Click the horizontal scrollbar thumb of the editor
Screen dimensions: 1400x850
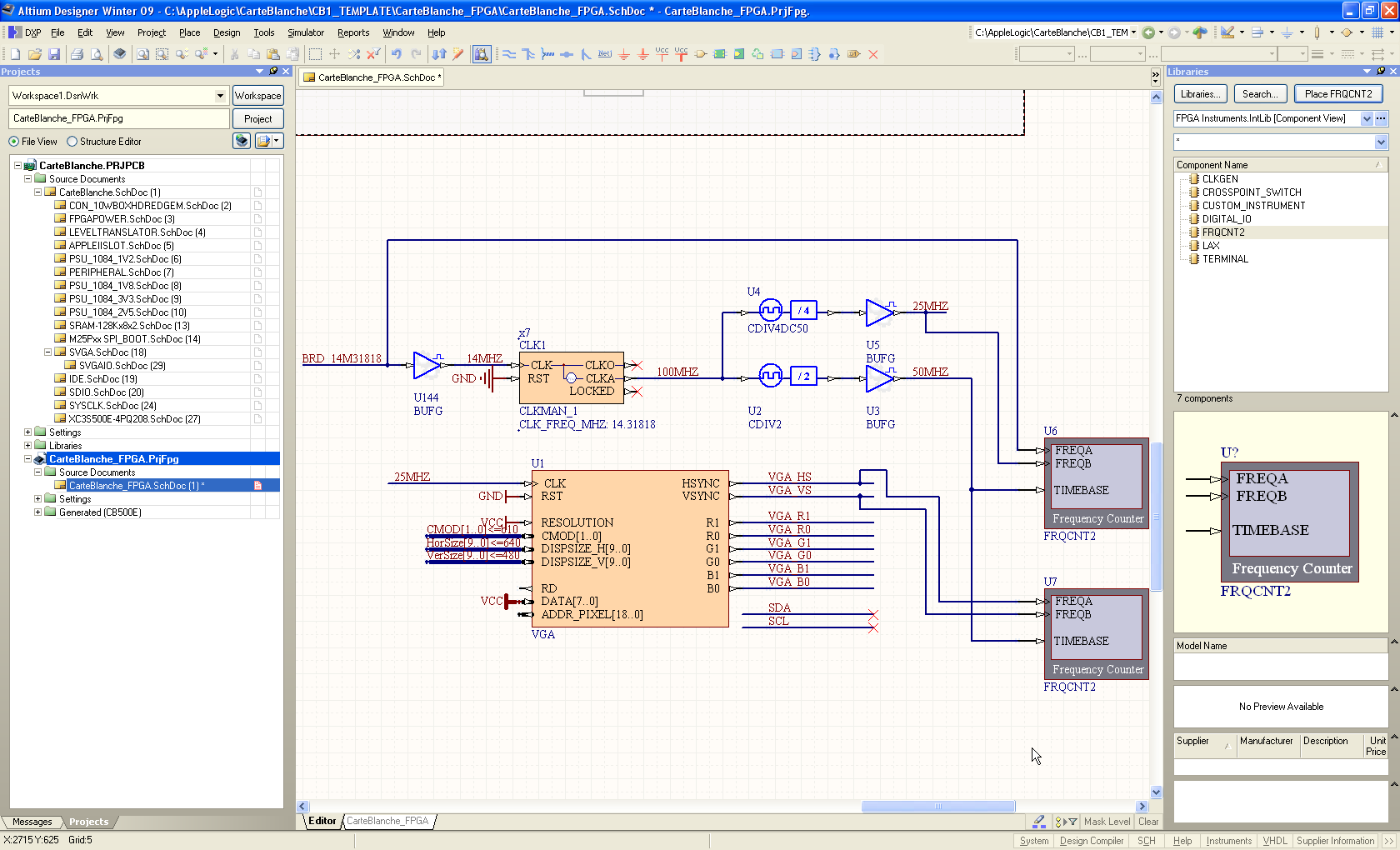coord(938,806)
